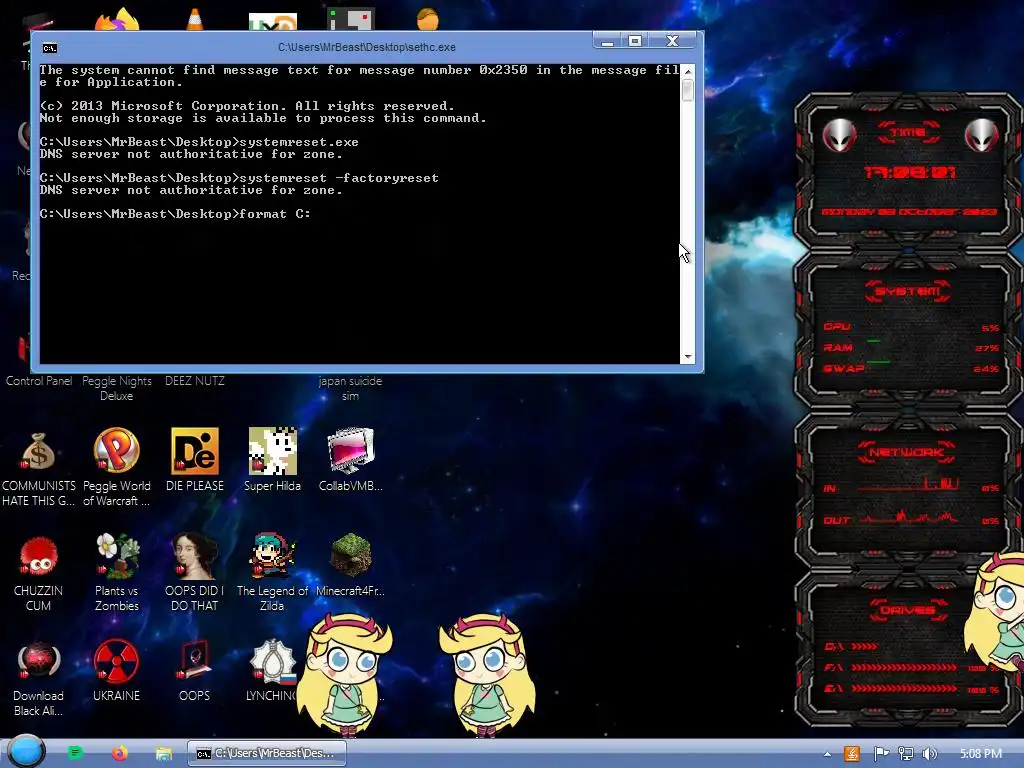Viewport: 1024px width, 768px height.
Task: Click the RAM usage bar row
Action: click(x=910, y=347)
